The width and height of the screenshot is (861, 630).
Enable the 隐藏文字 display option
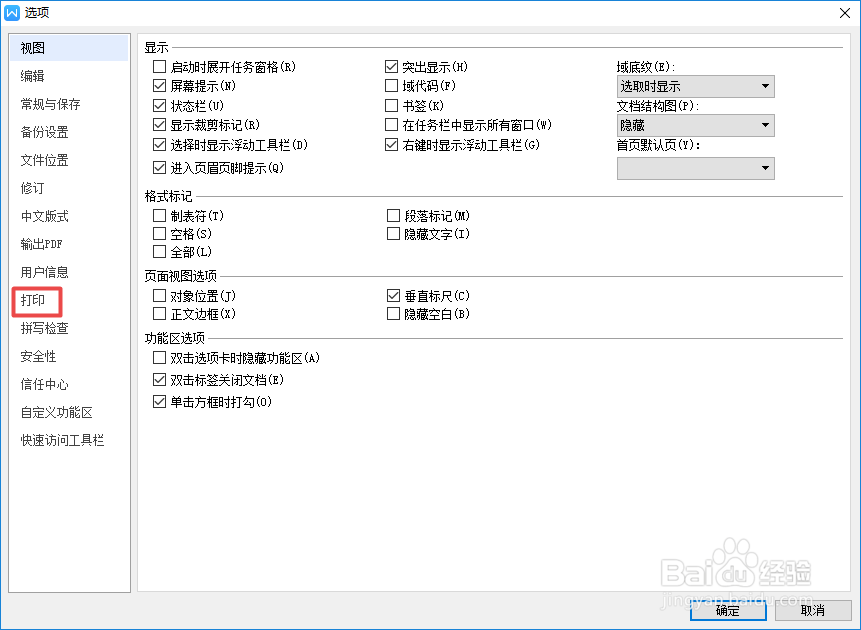[x=392, y=234]
